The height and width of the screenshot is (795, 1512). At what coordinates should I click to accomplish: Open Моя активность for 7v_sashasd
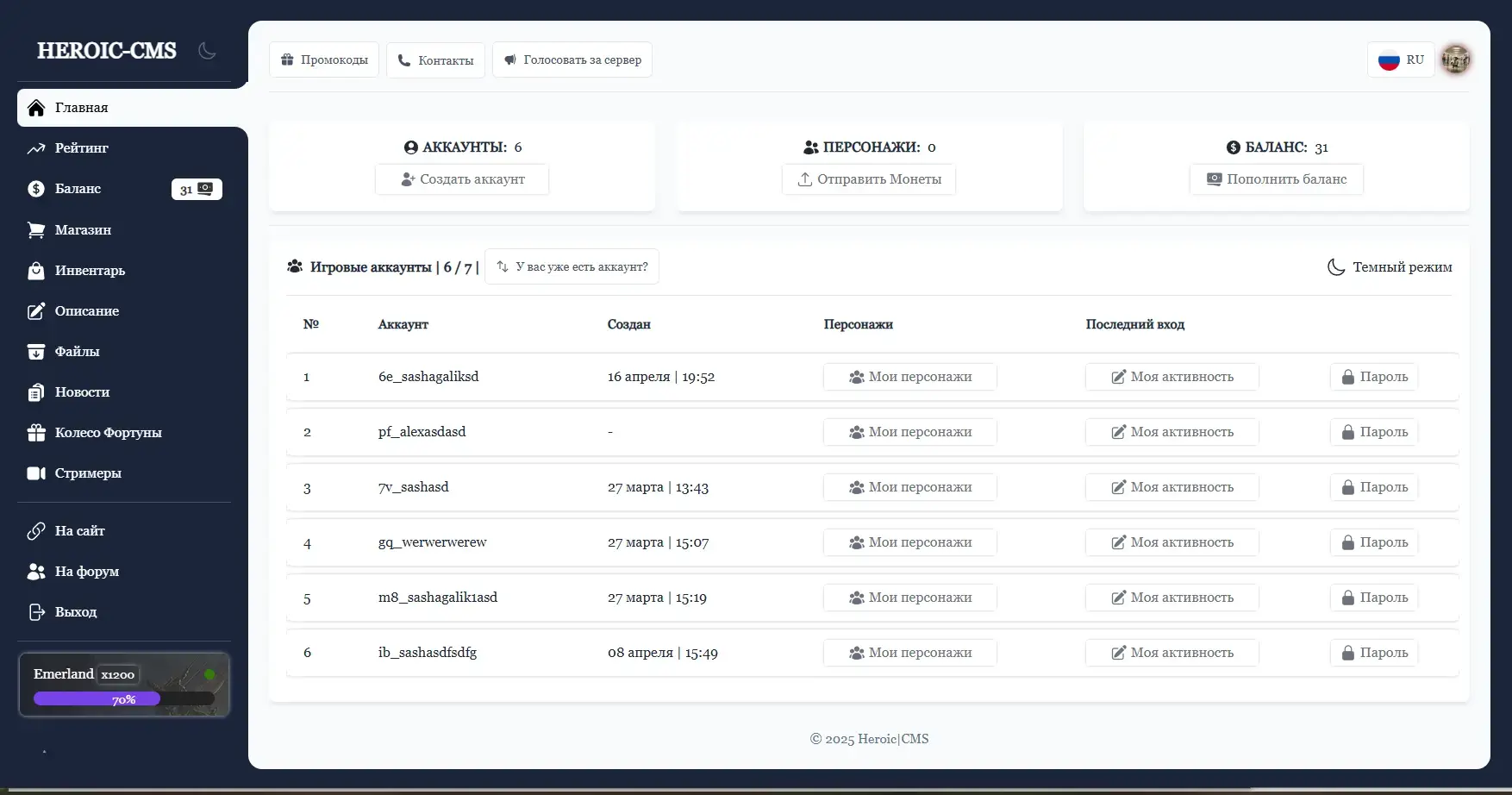(x=1172, y=487)
